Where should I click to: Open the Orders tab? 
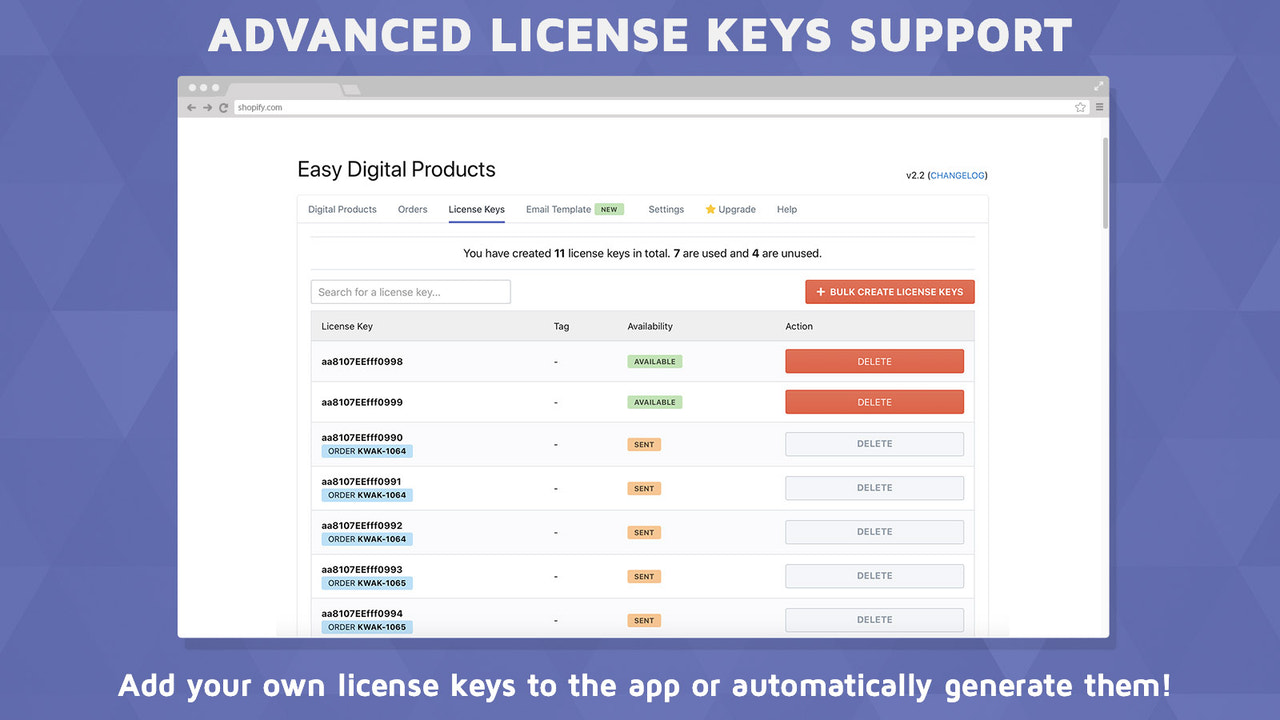pyautogui.click(x=412, y=209)
